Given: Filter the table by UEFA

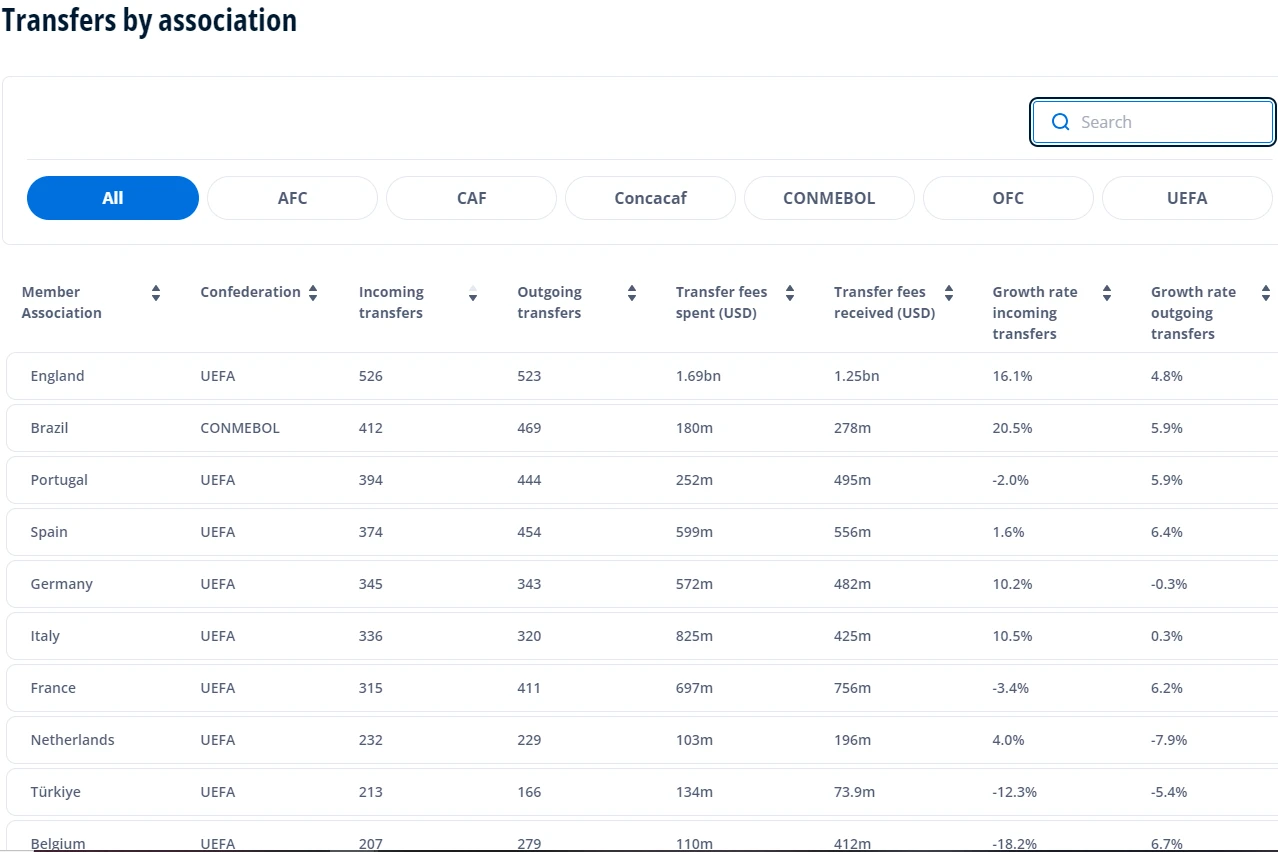Looking at the screenshot, I should coord(1187,198).
